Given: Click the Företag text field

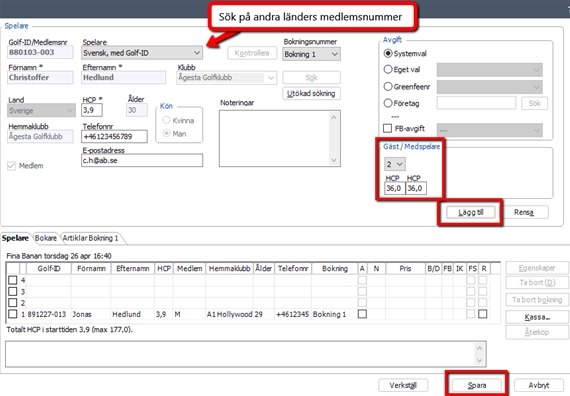Looking at the screenshot, I should point(476,103).
